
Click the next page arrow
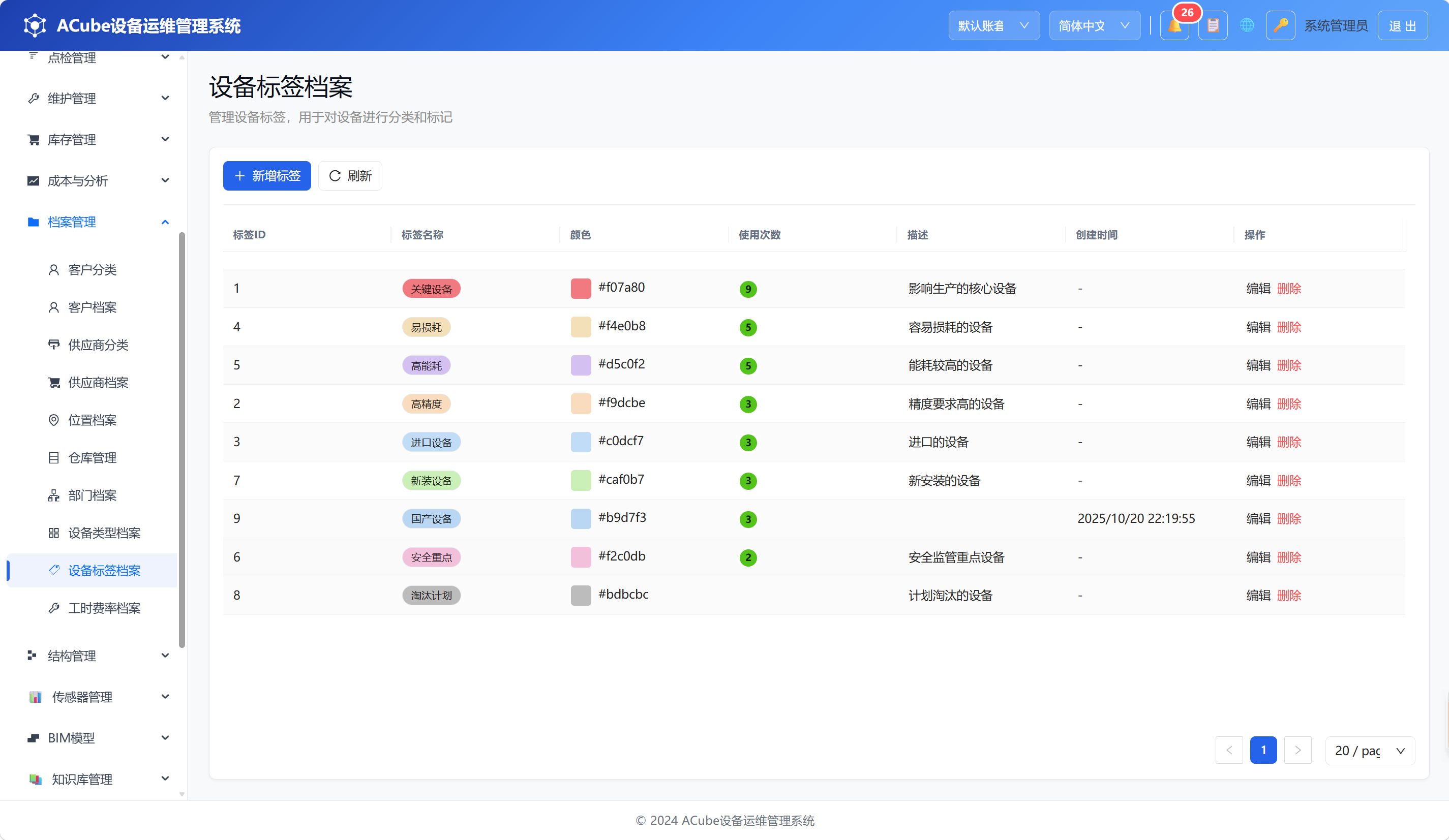pos(1298,751)
